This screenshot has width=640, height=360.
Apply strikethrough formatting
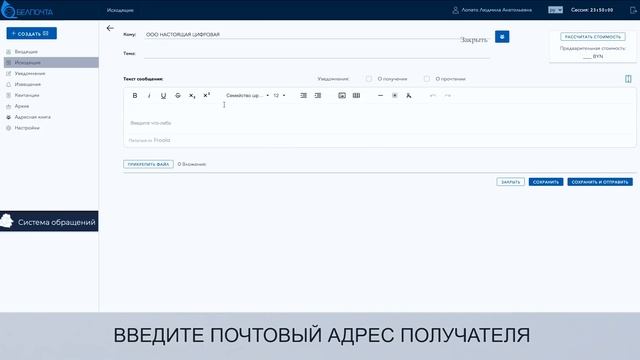click(178, 96)
